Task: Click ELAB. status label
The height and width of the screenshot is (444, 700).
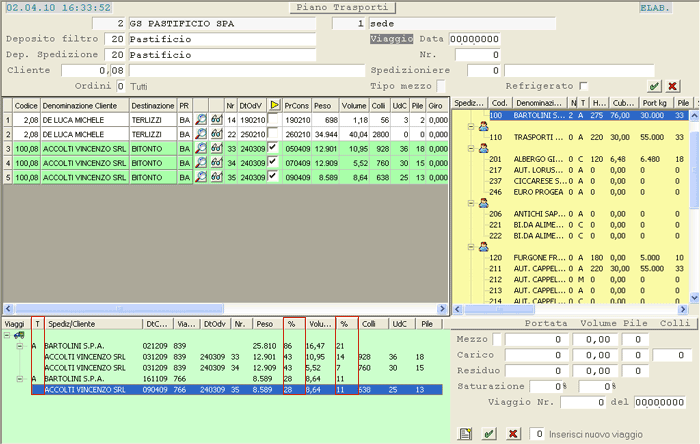Action: coord(655,8)
